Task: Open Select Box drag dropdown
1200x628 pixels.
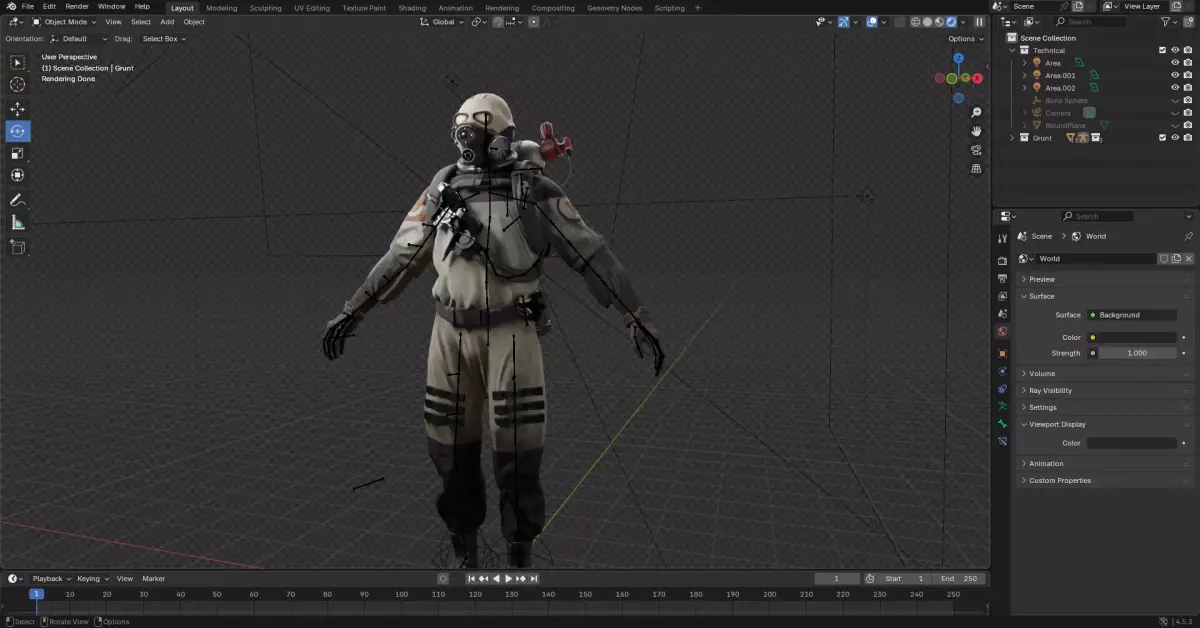Action: 163,39
